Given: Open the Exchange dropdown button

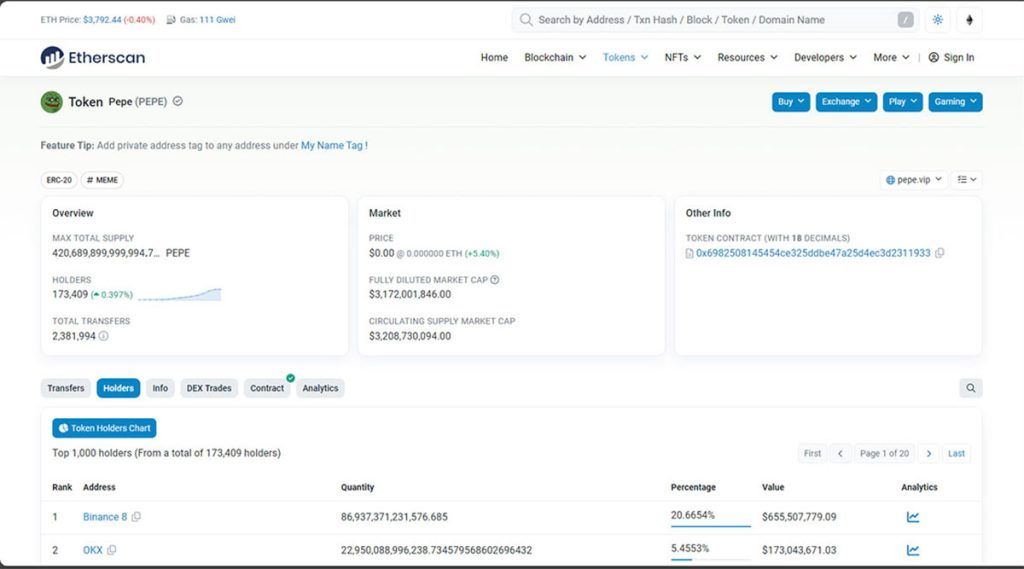Looking at the screenshot, I should (x=845, y=101).
